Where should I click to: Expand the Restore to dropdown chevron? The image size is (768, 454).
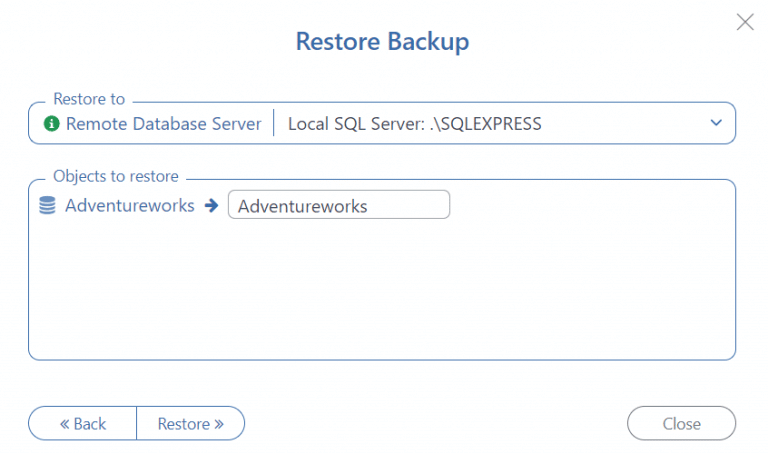tap(716, 123)
